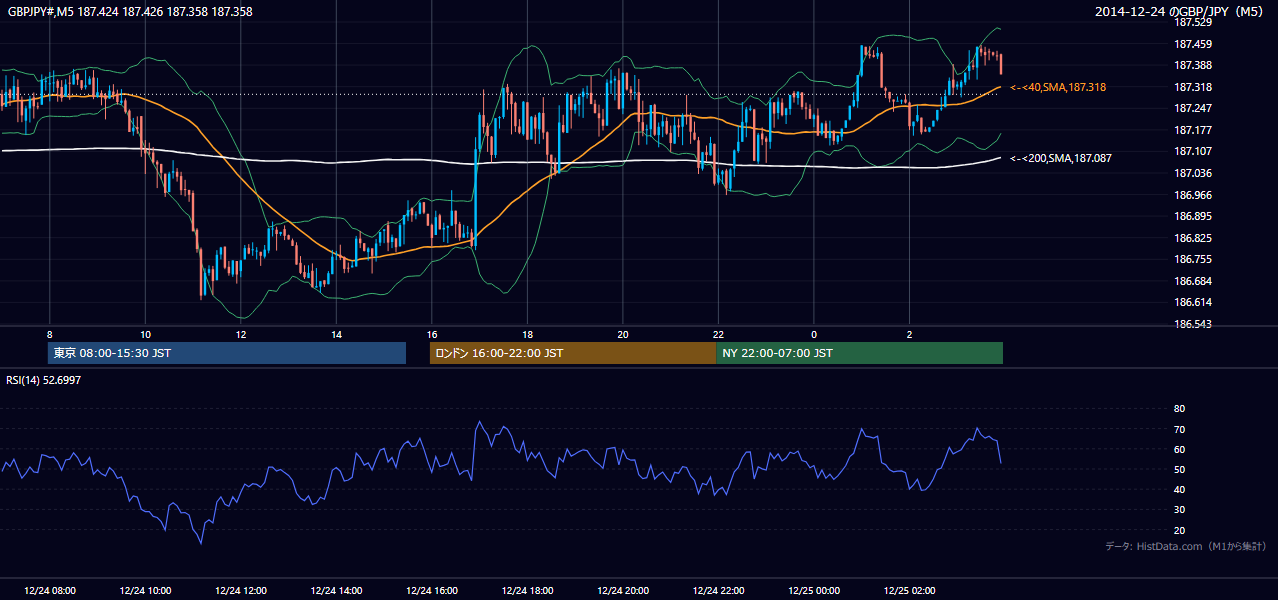Click the hour 20 marker on chart axis
Image resolution: width=1278 pixels, height=600 pixels.
(623, 334)
